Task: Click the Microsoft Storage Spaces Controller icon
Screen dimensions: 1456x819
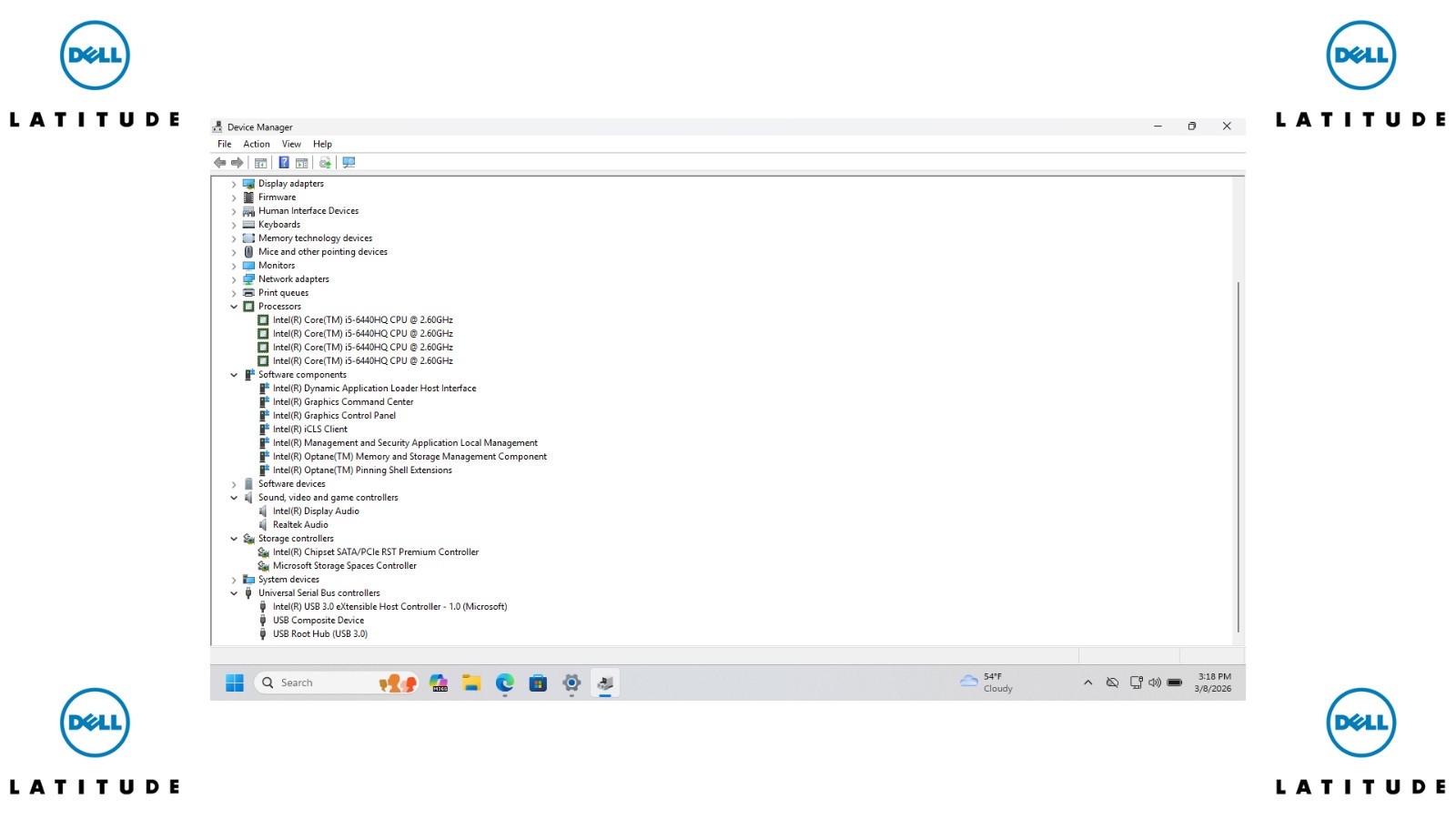Action: click(263, 566)
